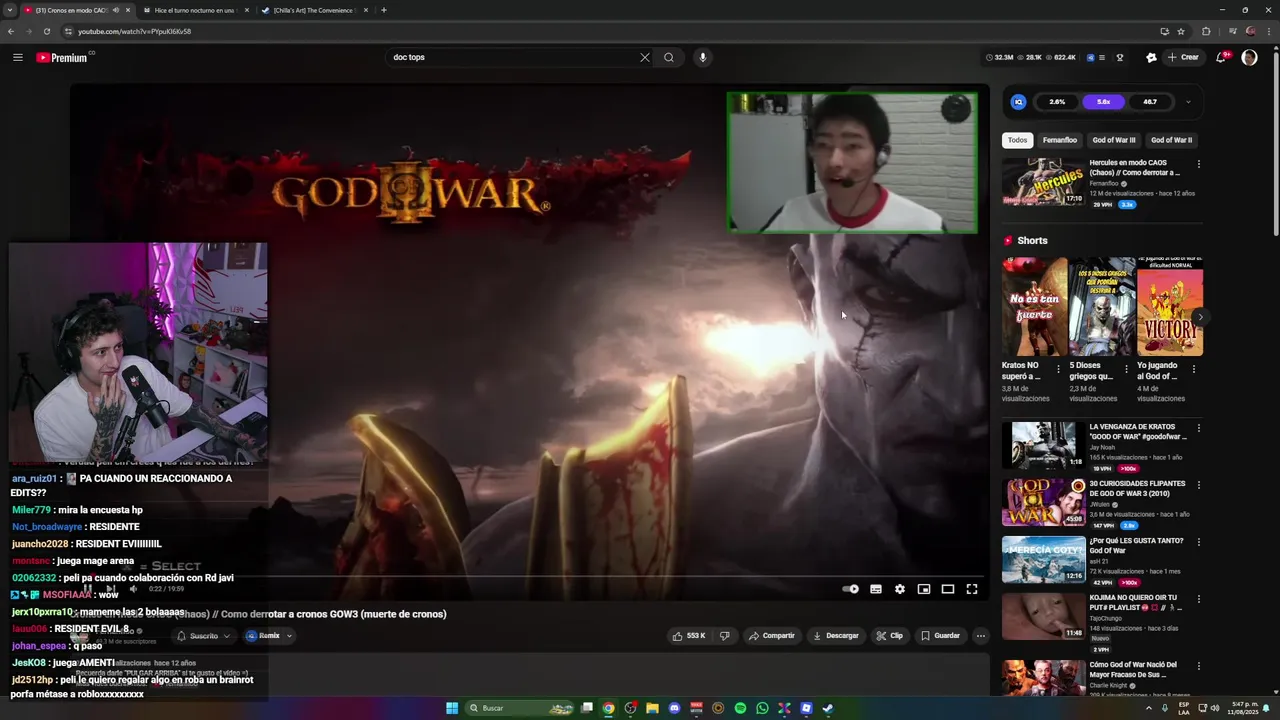Like the video (553 K)
The height and width of the screenshot is (720, 1280).
coord(689,635)
